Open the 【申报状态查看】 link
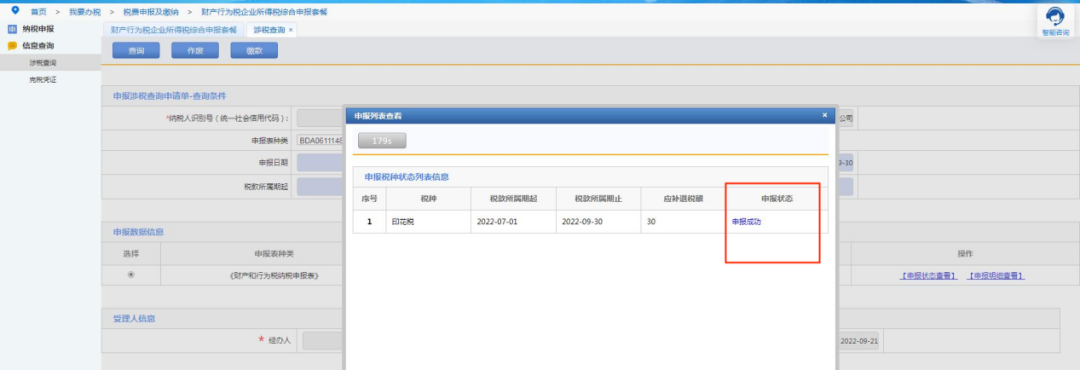 click(x=928, y=276)
